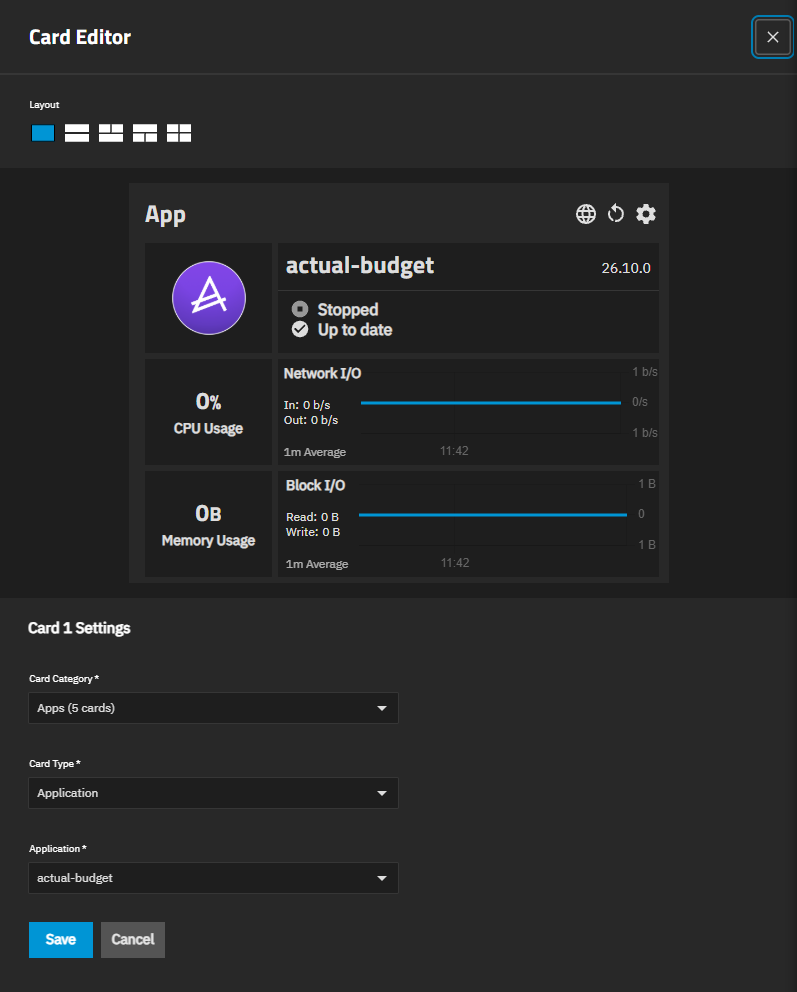Click the Card Editor title
This screenshot has height=992, width=797.
[80, 37]
